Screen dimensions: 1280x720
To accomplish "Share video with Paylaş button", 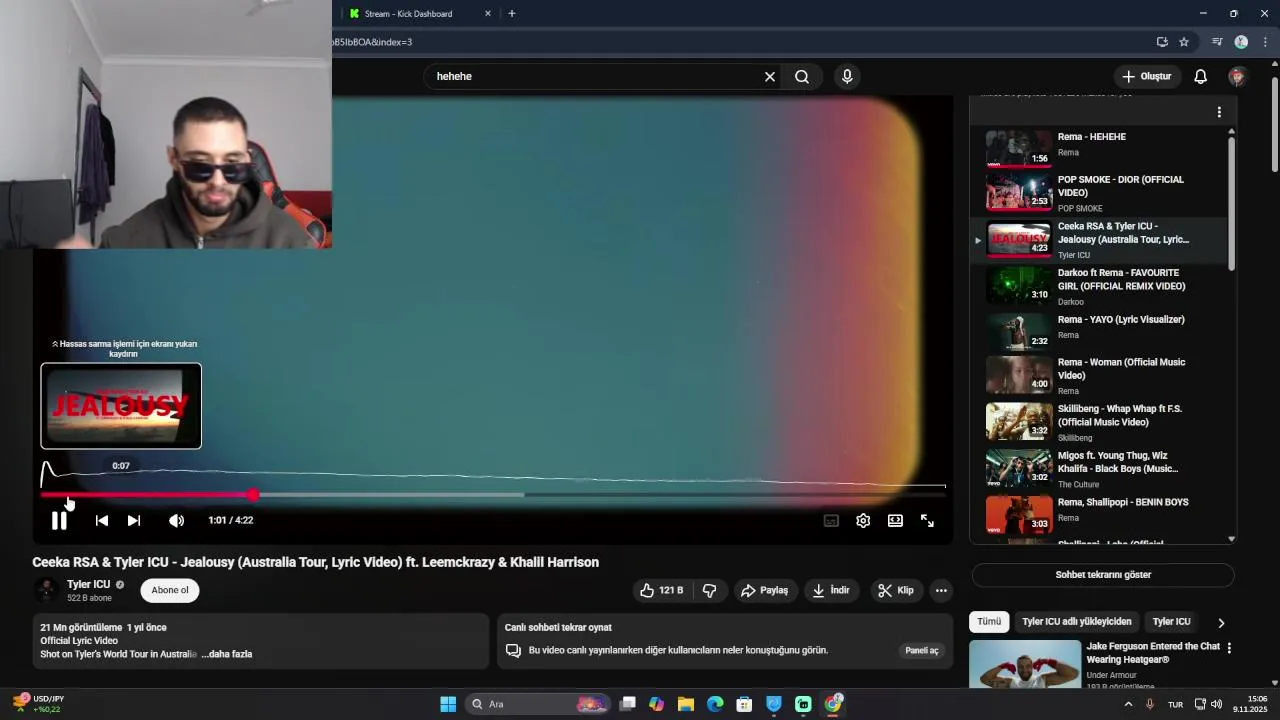I will (764, 590).
